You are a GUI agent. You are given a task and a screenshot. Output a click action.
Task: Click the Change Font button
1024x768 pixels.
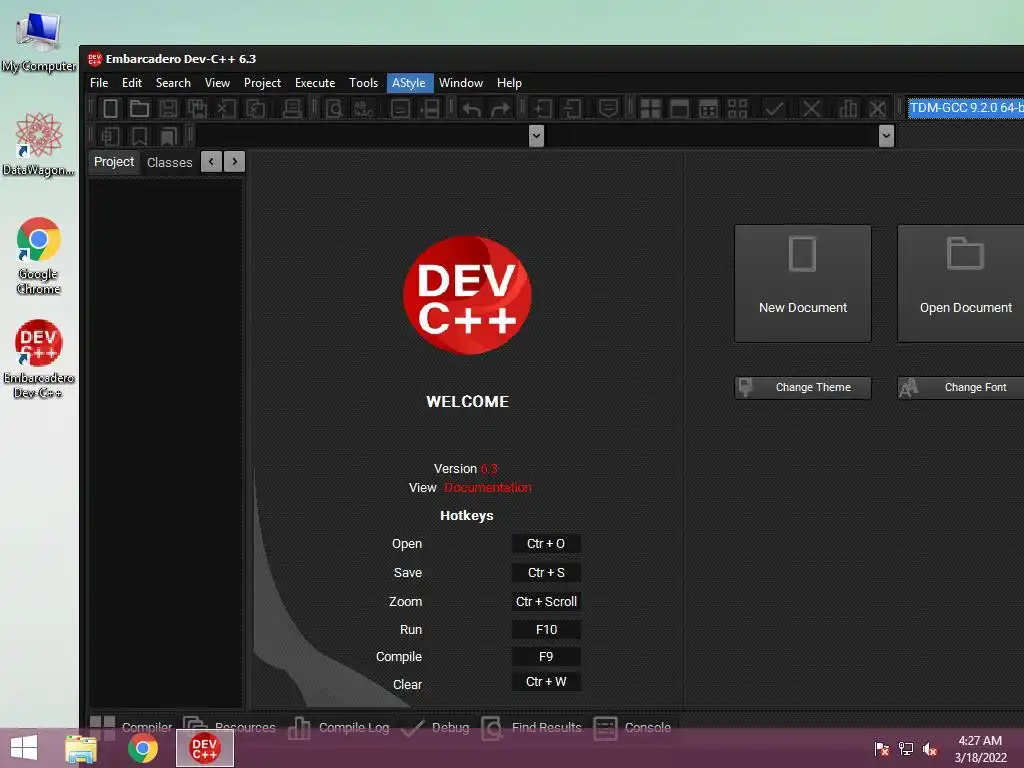click(961, 387)
